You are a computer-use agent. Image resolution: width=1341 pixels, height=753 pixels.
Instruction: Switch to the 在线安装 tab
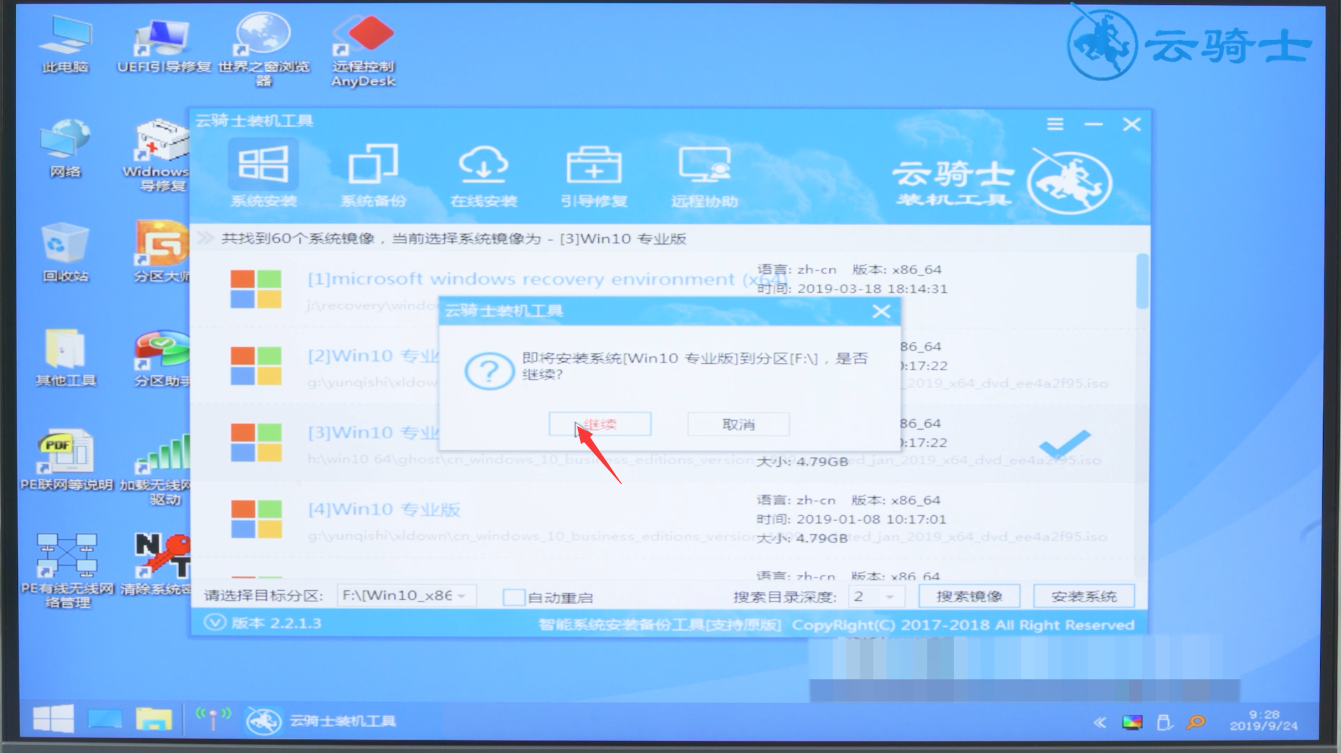pyautogui.click(x=483, y=174)
